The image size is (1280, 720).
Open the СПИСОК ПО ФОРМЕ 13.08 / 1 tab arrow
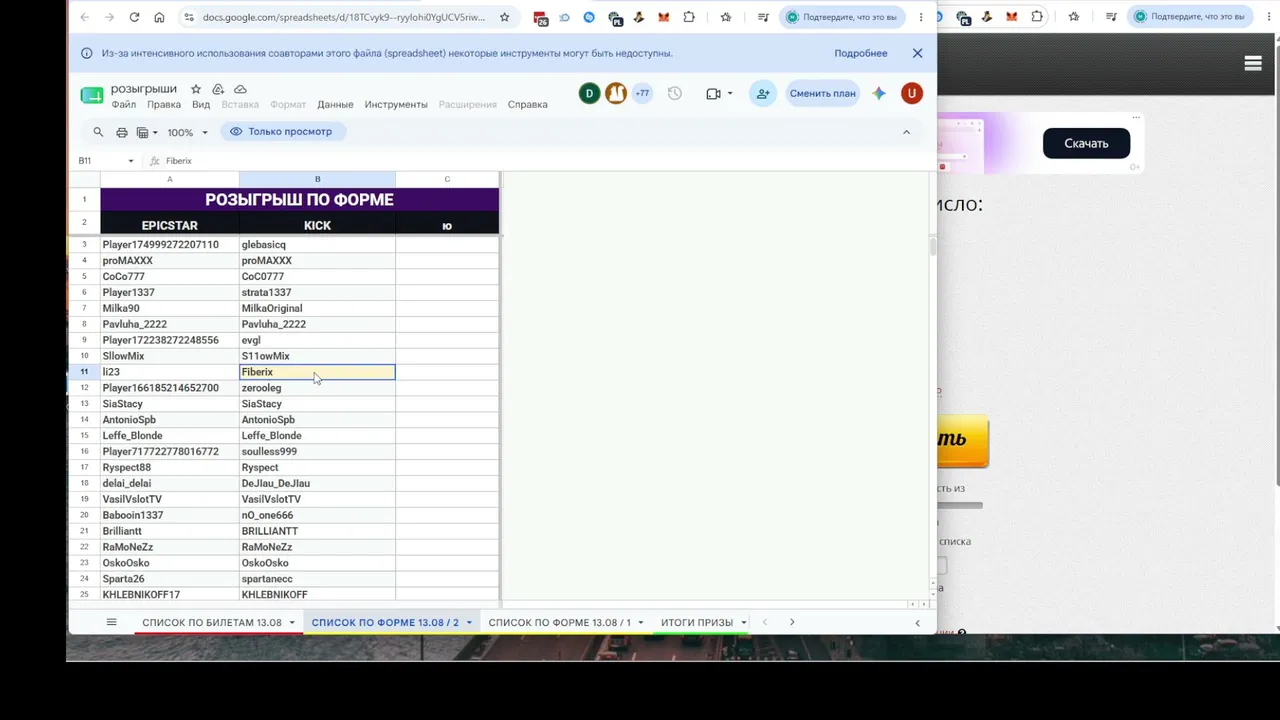[640, 623]
